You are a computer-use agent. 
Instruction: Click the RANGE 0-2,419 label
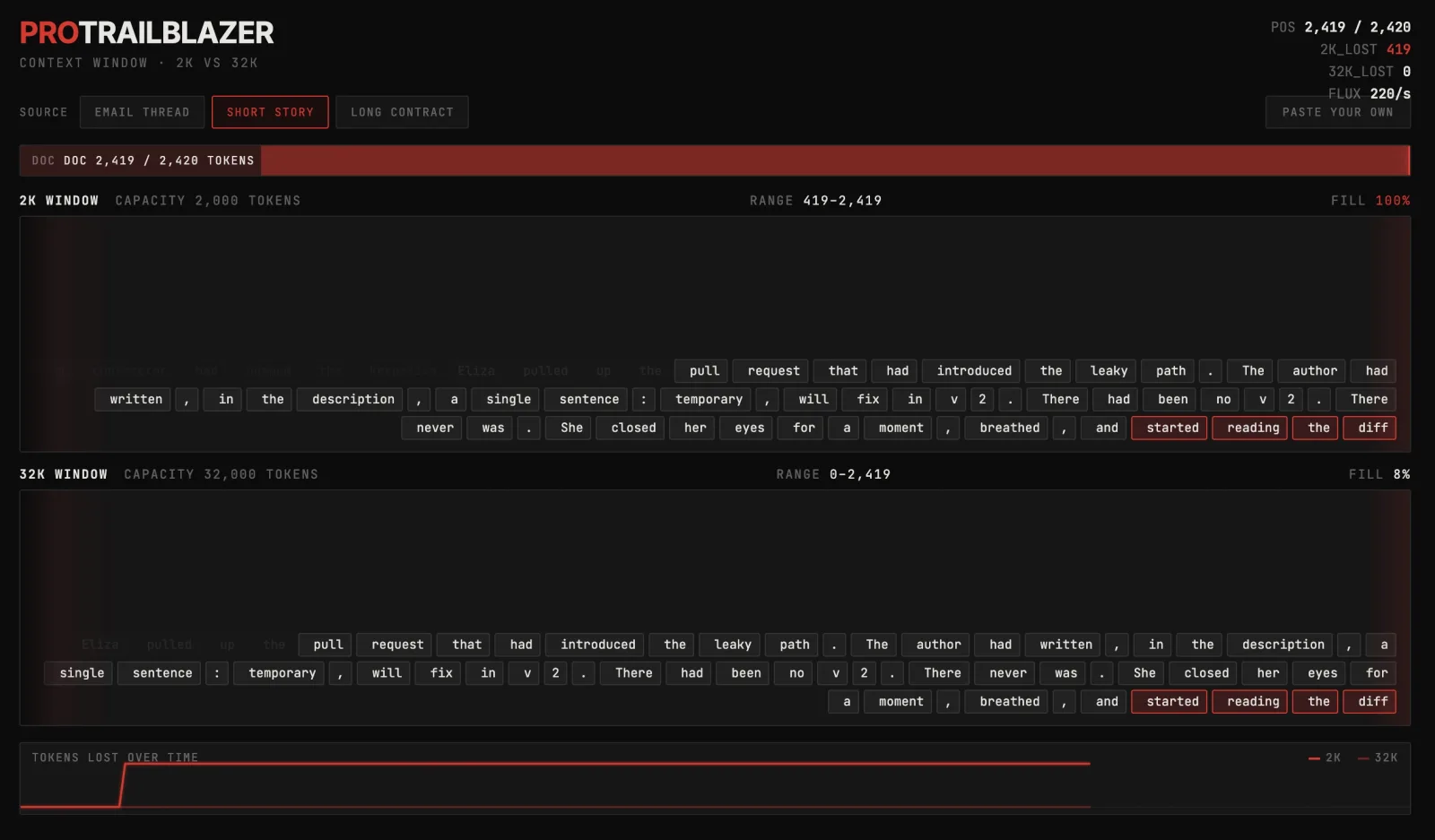tap(833, 474)
